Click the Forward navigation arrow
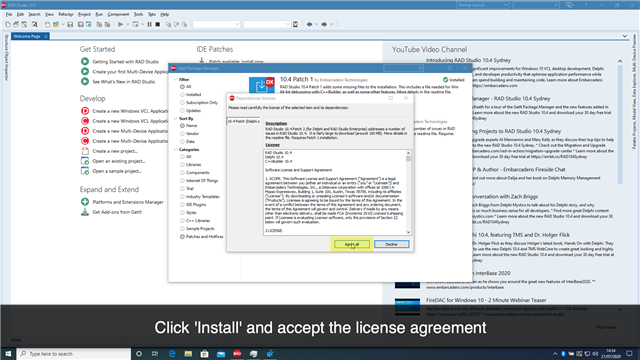The image size is (640, 360). click(x=324, y=24)
